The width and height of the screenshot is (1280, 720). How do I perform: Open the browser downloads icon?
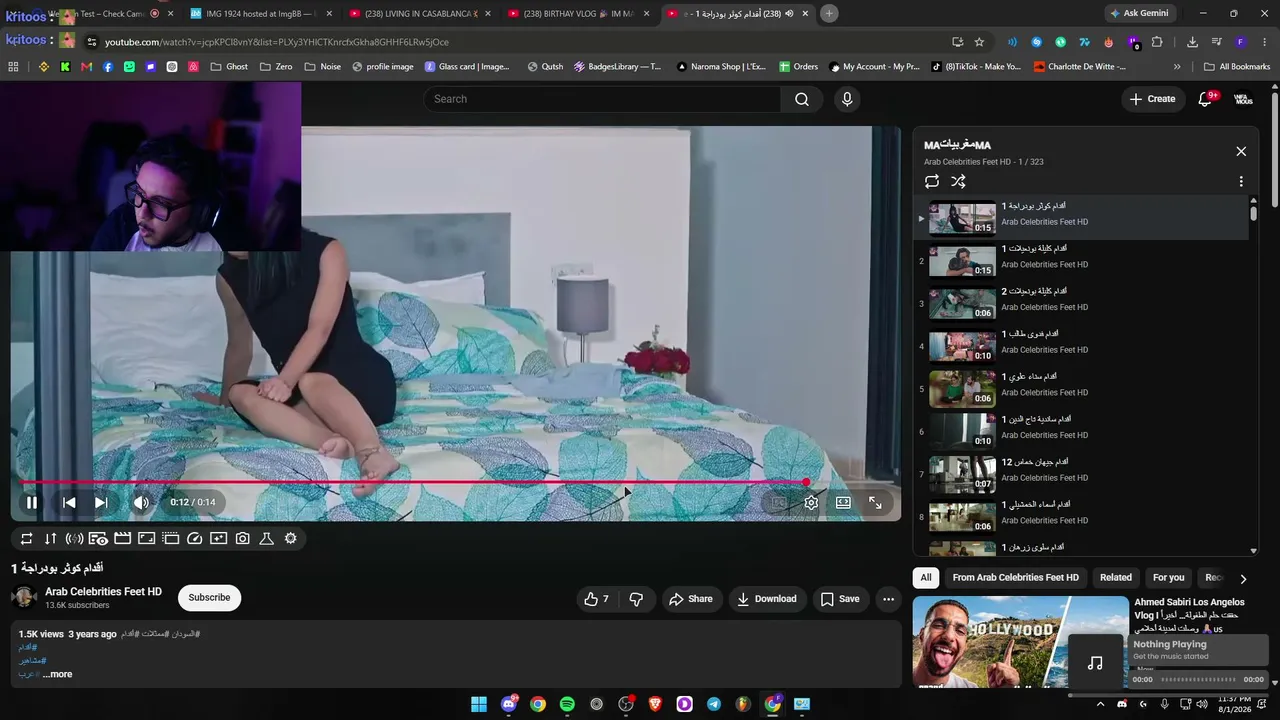coord(1192,42)
